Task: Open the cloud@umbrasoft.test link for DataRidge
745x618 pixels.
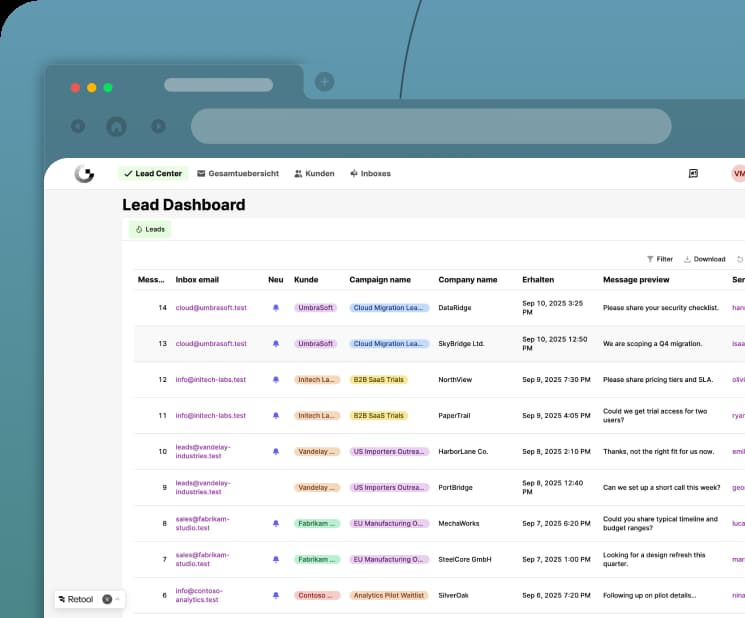Action: (211, 308)
